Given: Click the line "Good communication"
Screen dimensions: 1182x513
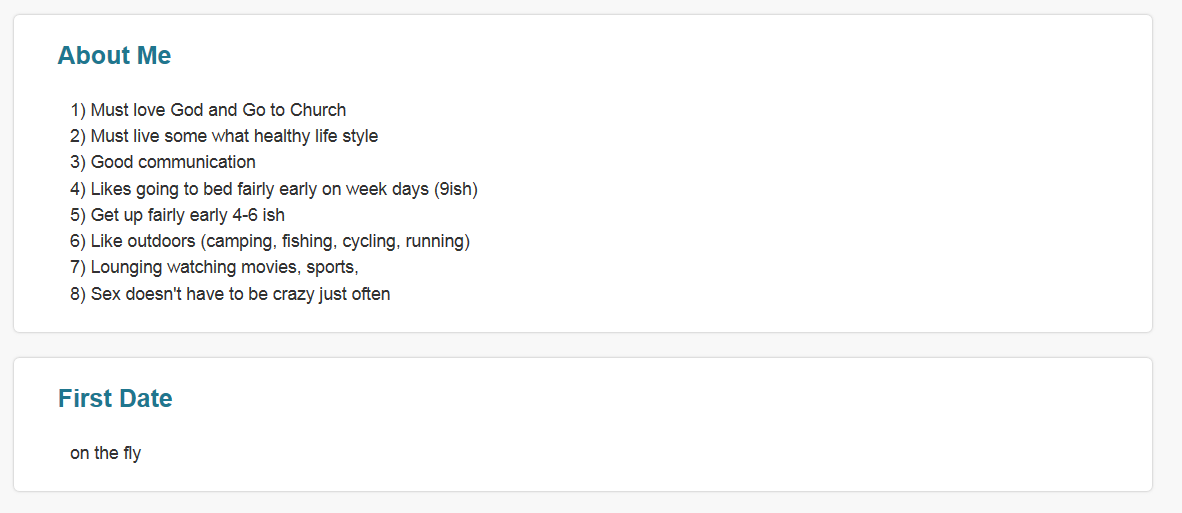Looking at the screenshot, I should point(173,162).
